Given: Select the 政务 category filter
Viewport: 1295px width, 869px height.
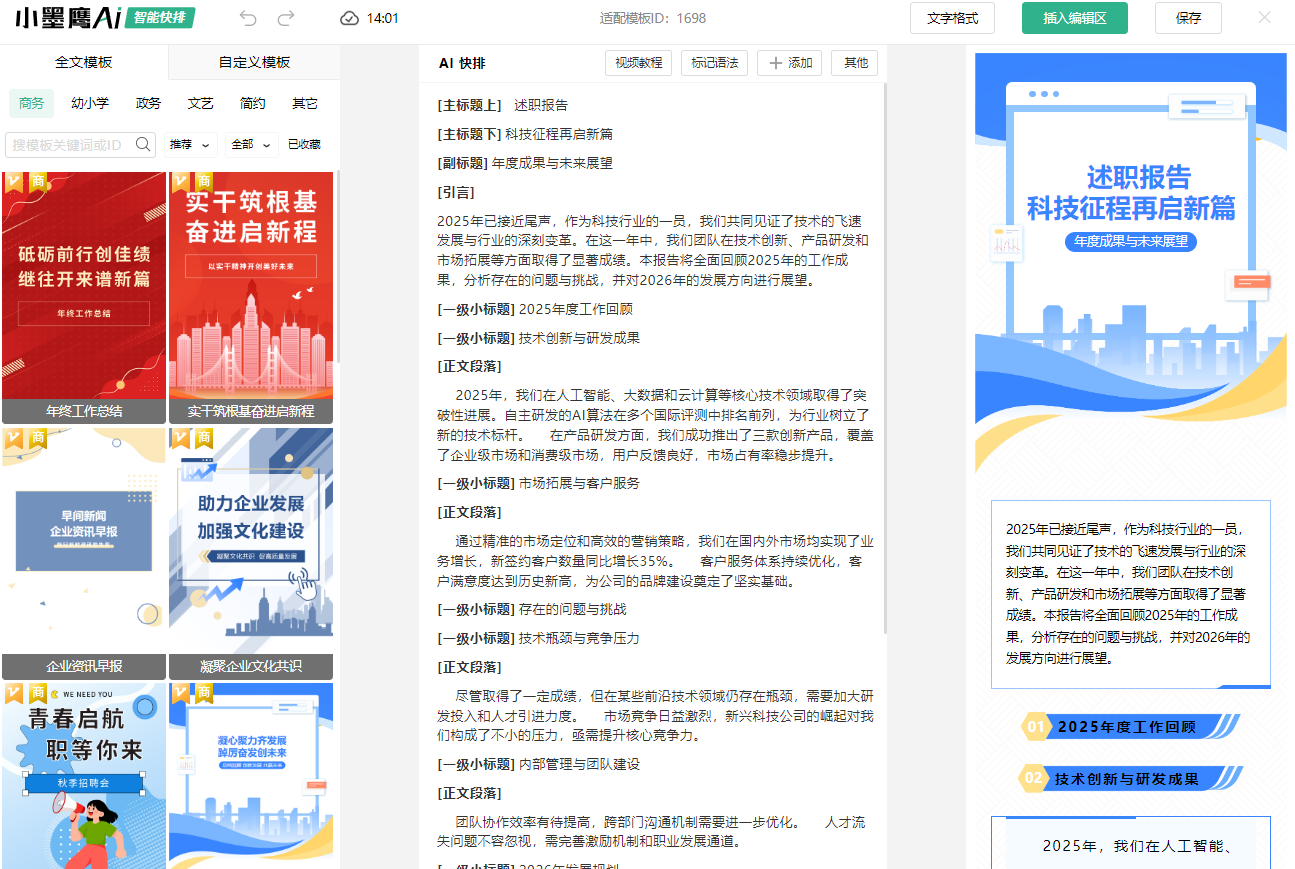Looking at the screenshot, I should (x=148, y=103).
